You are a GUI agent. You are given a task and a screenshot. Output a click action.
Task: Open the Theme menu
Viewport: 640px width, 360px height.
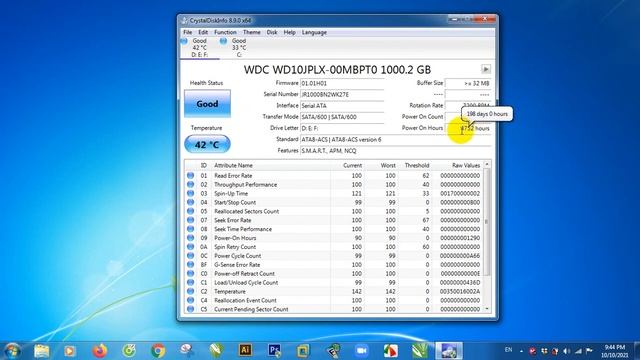pyautogui.click(x=251, y=32)
